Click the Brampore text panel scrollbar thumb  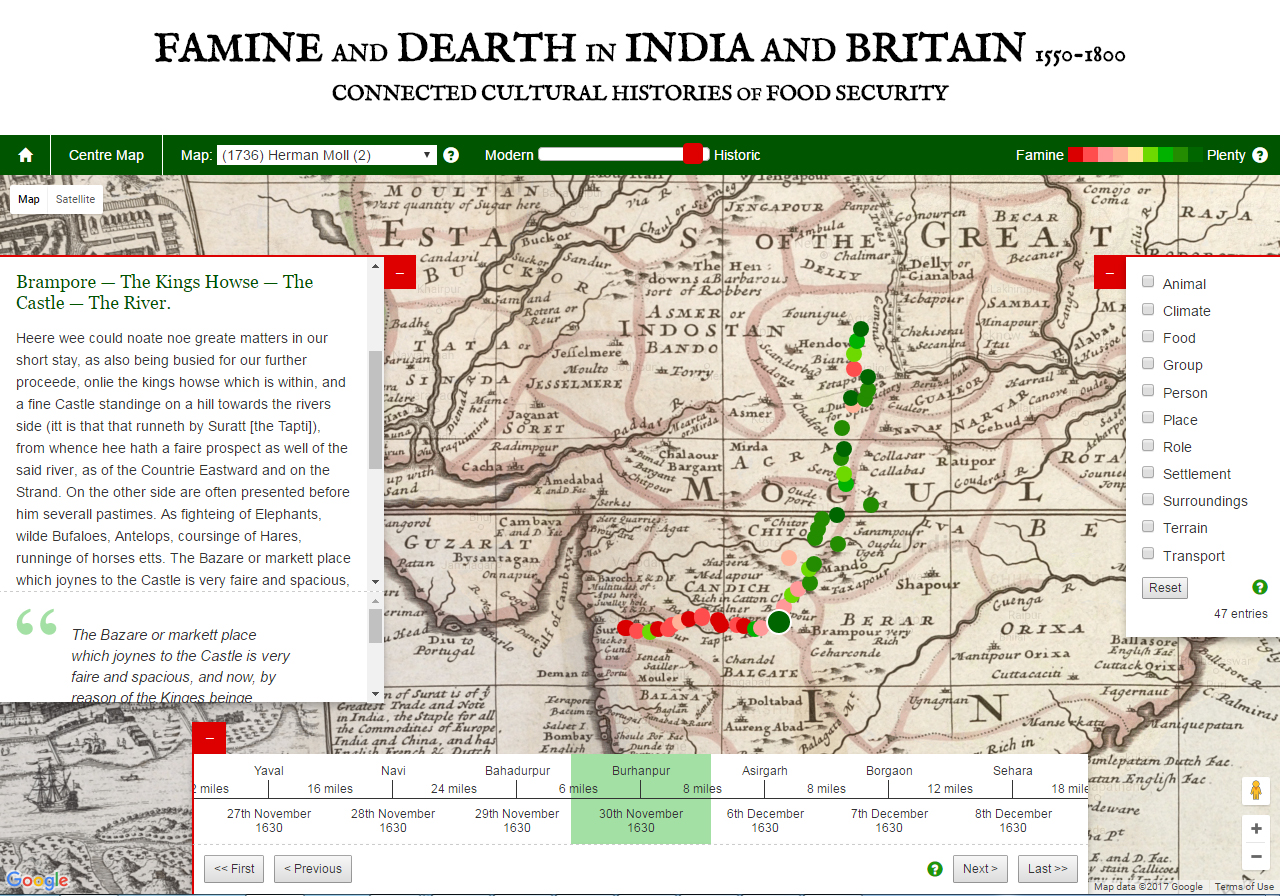(376, 410)
